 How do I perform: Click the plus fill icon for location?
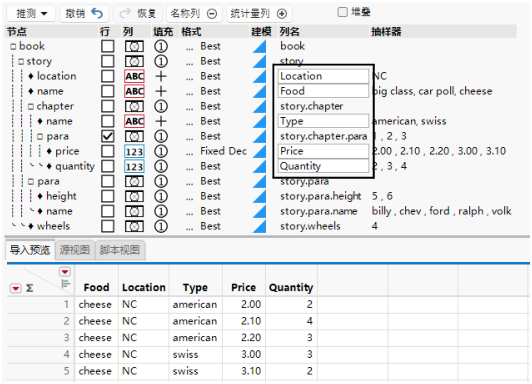[x=161, y=76]
